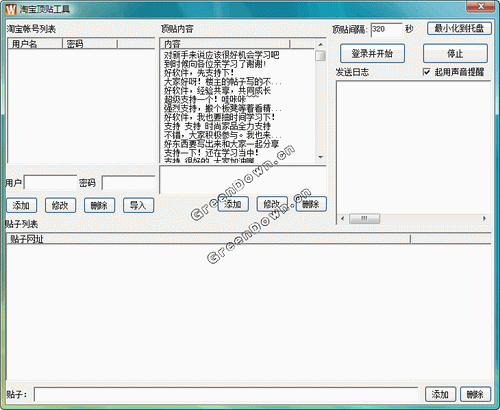
Task: Focus the 用户 text field
Action: tap(50, 183)
